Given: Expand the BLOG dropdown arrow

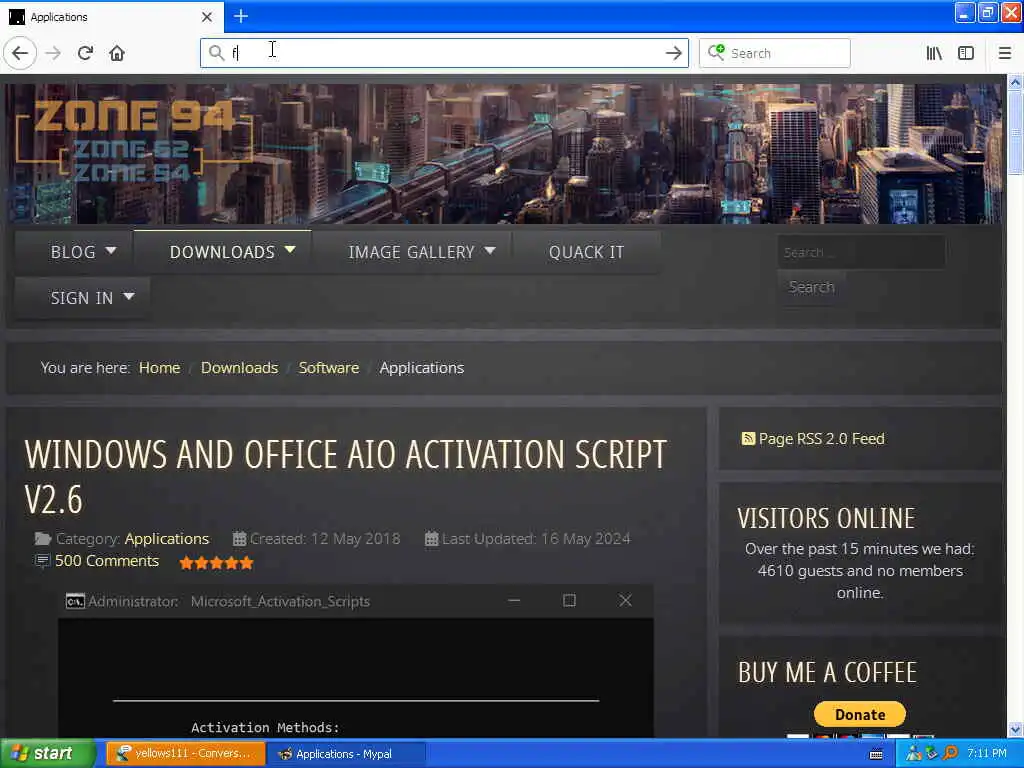Looking at the screenshot, I should [110, 250].
